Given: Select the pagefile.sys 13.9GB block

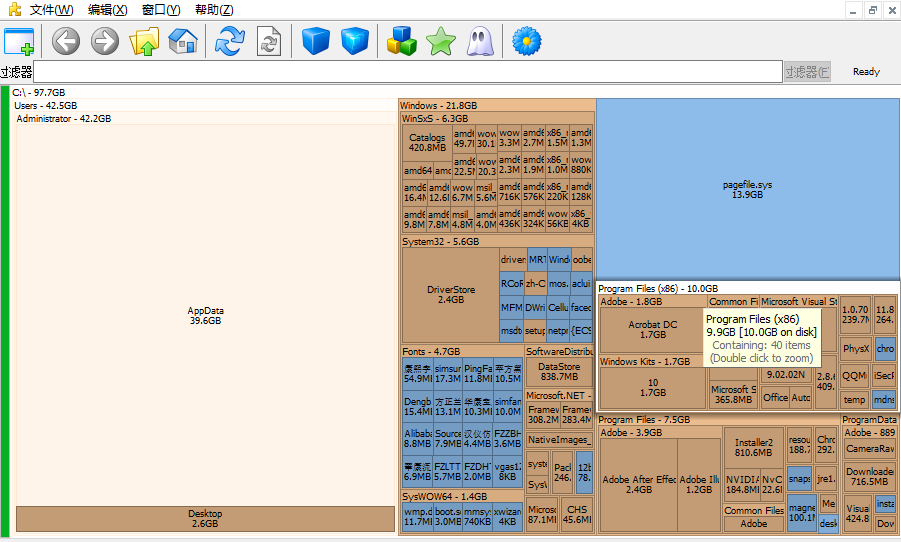Looking at the screenshot, I should coord(748,190).
